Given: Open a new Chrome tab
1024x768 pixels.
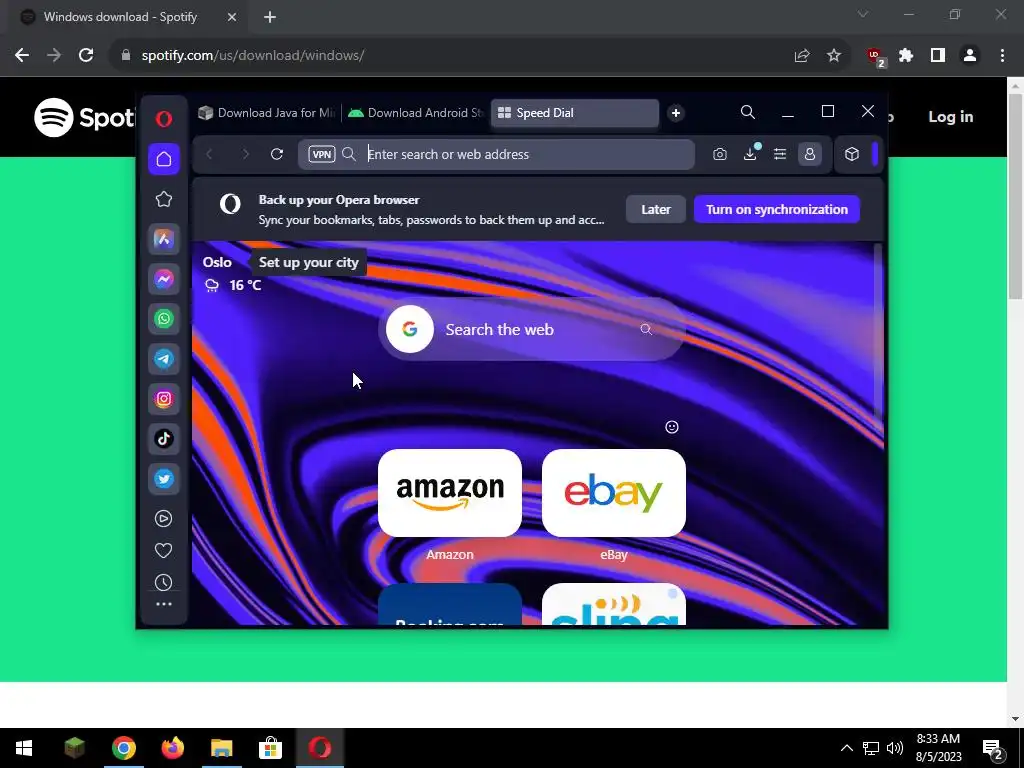Looking at the screenshot, I should click(x=270, y=17).
